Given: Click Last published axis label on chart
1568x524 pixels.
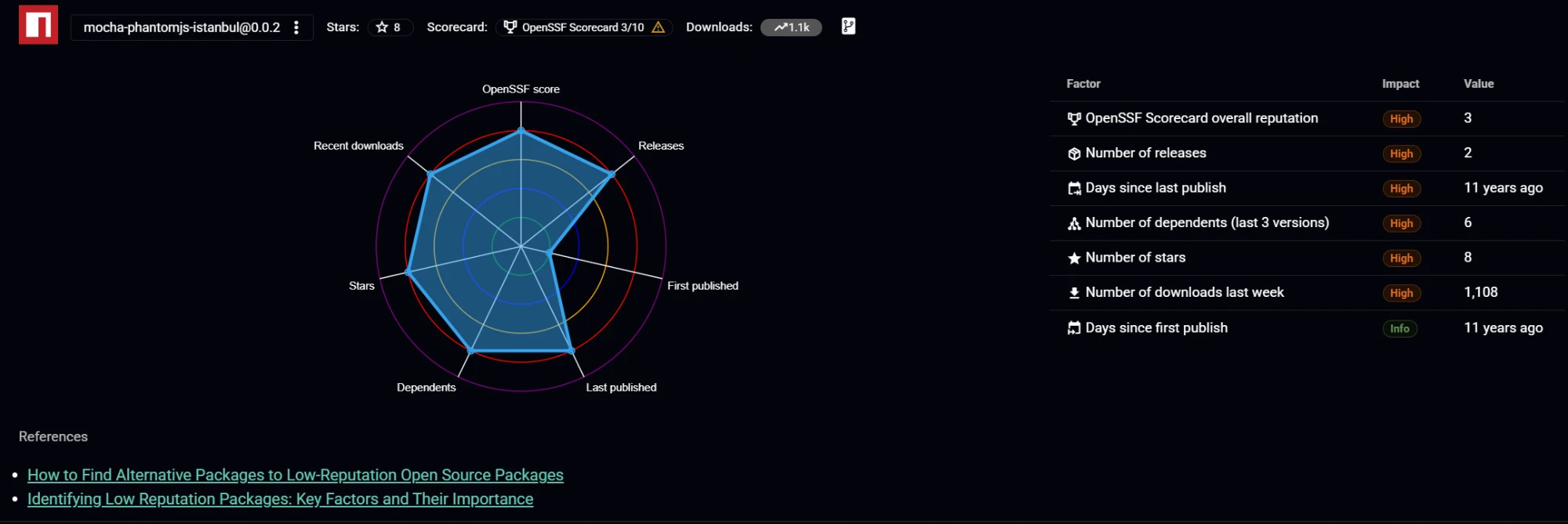Looking at the screenshot, I should point(621,388).
